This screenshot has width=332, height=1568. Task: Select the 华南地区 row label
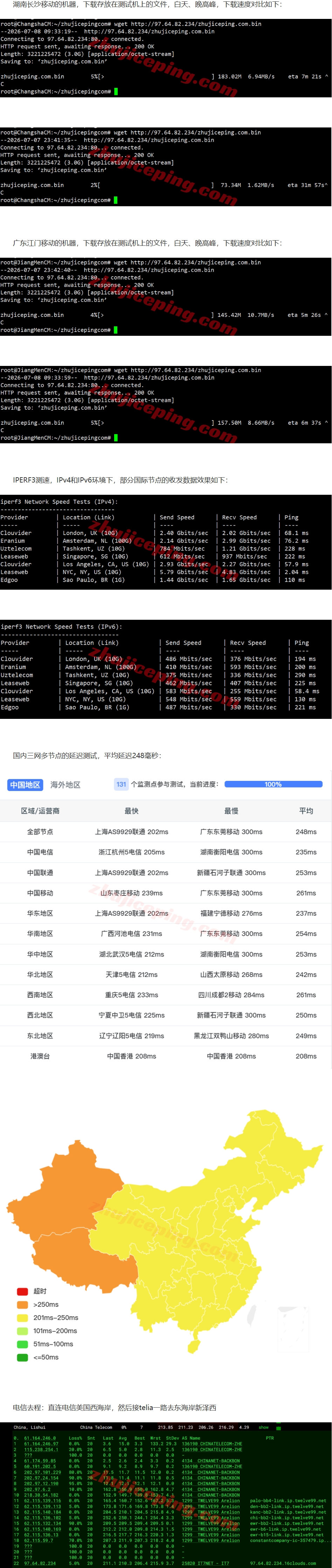coord(40,933)
